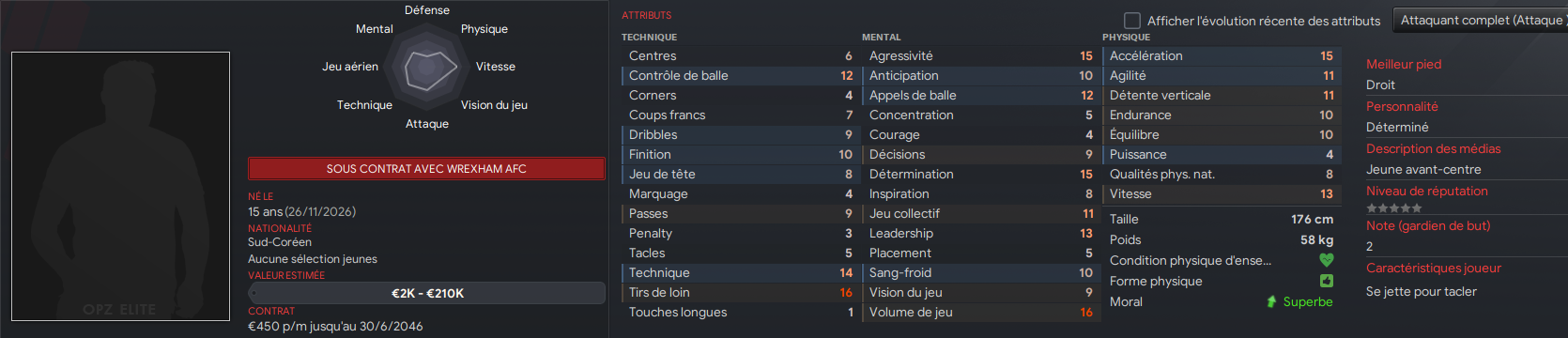Click the estimated value bar €2K - €210K
The height and width of the screenshot is (338, 1568).
[426, 293]
